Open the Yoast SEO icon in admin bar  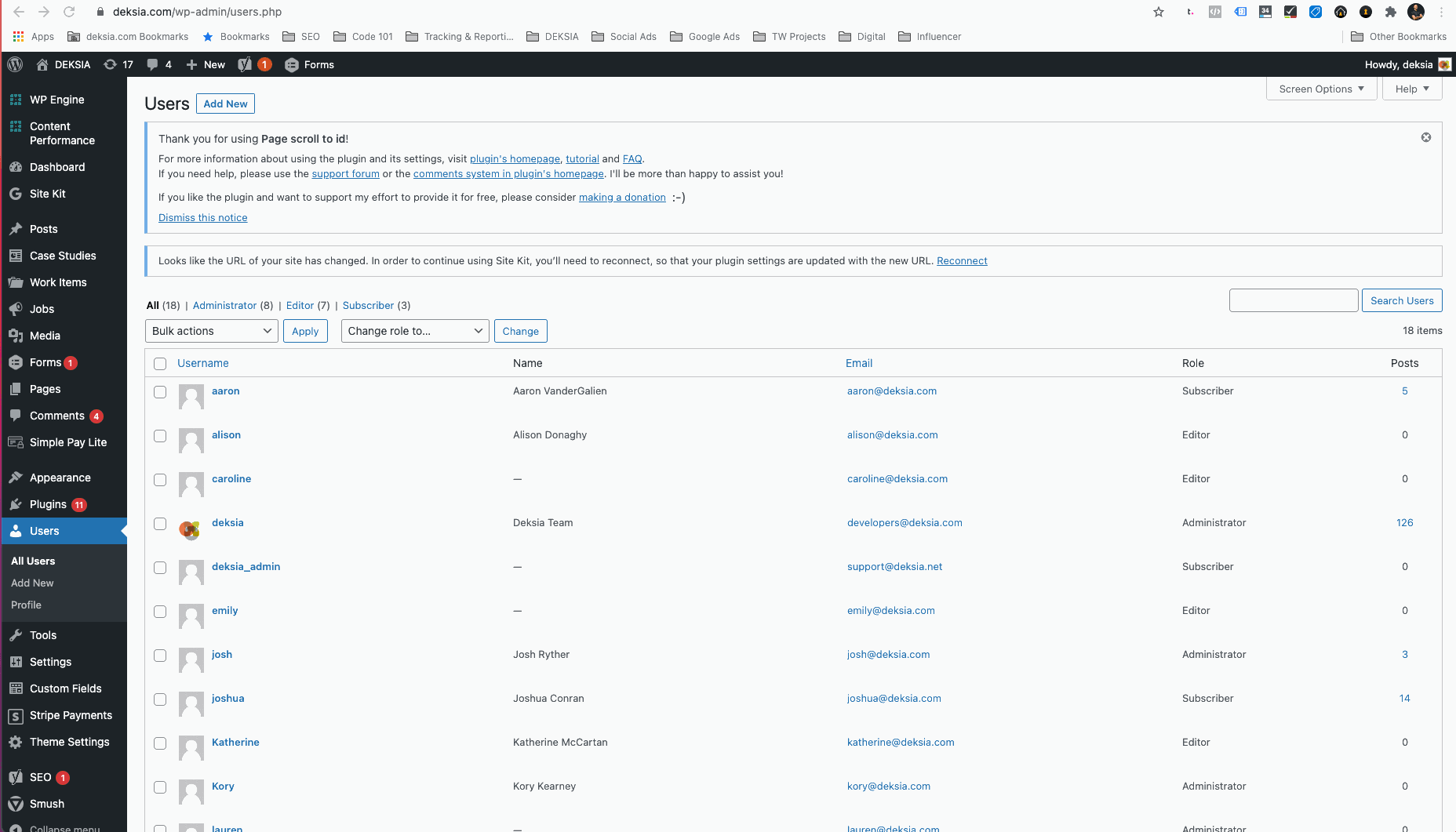point(246,64)
